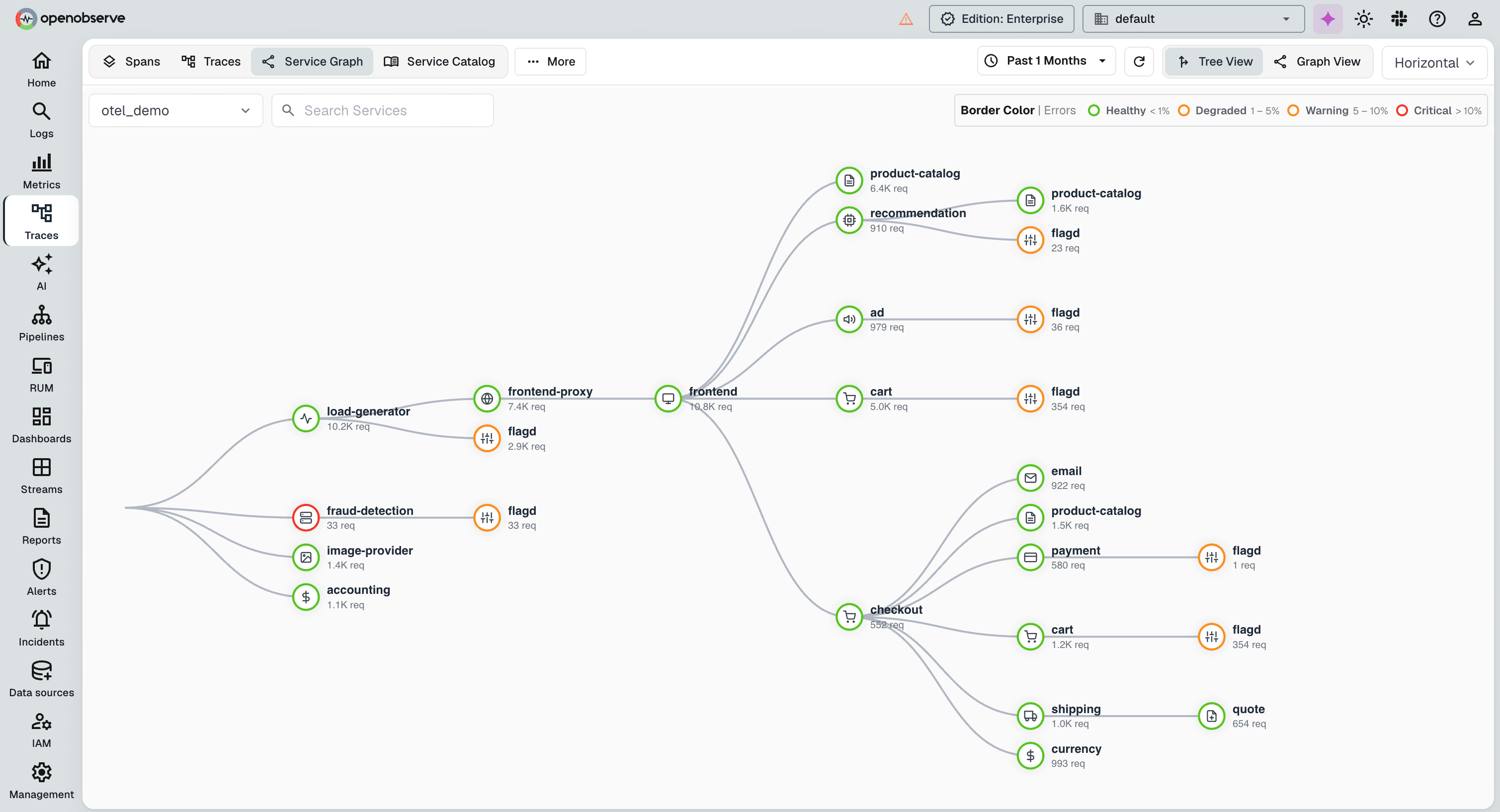The width and height of the screenshot is (1500, 812).
Task: Switch to Graph View layout
Action: click(x=1317, y=61)
